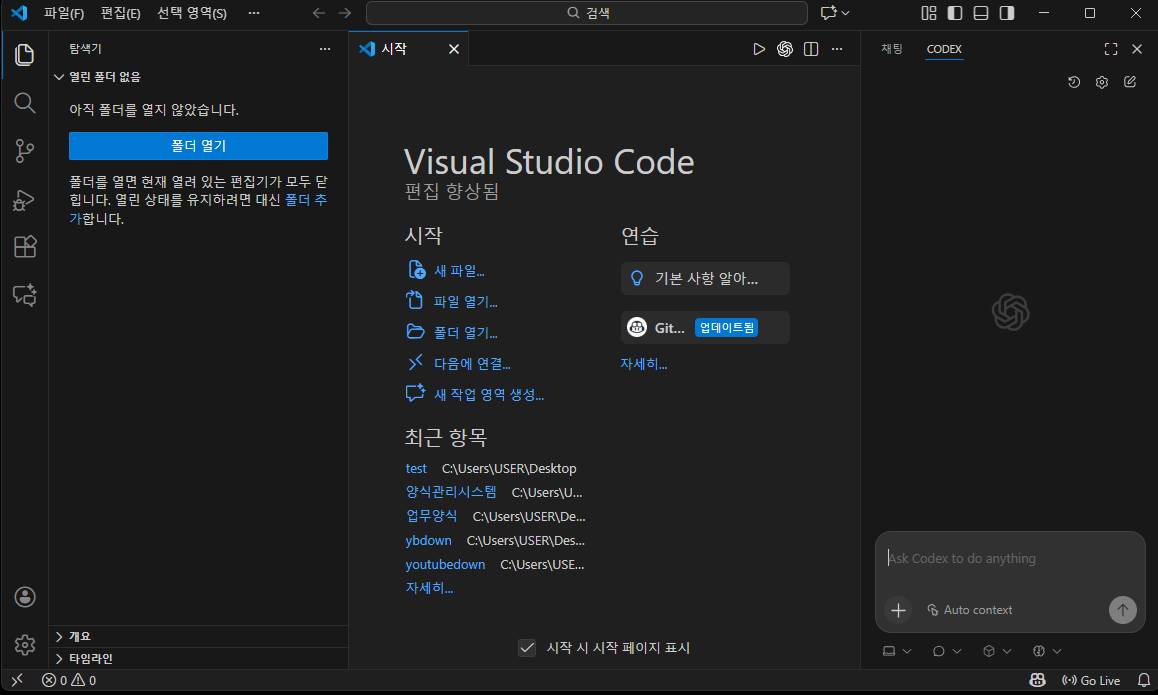The width and height of the screenshot is (1158, 695).
Task: Open the title bar ellipsis overflow menu
Action: click(x=254, y=13)
